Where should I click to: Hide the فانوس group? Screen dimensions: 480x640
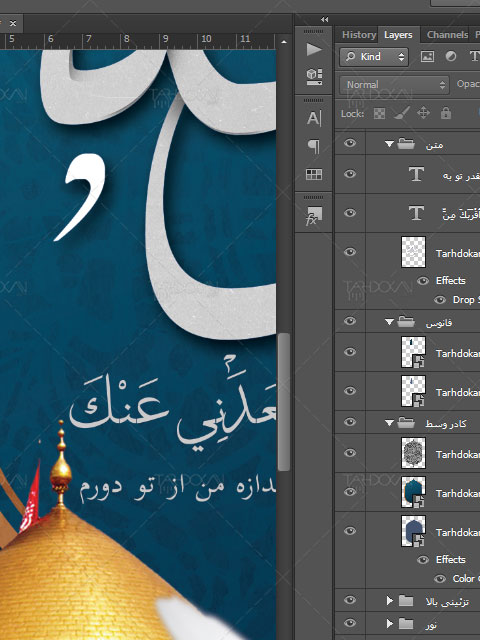pos(350,321)
